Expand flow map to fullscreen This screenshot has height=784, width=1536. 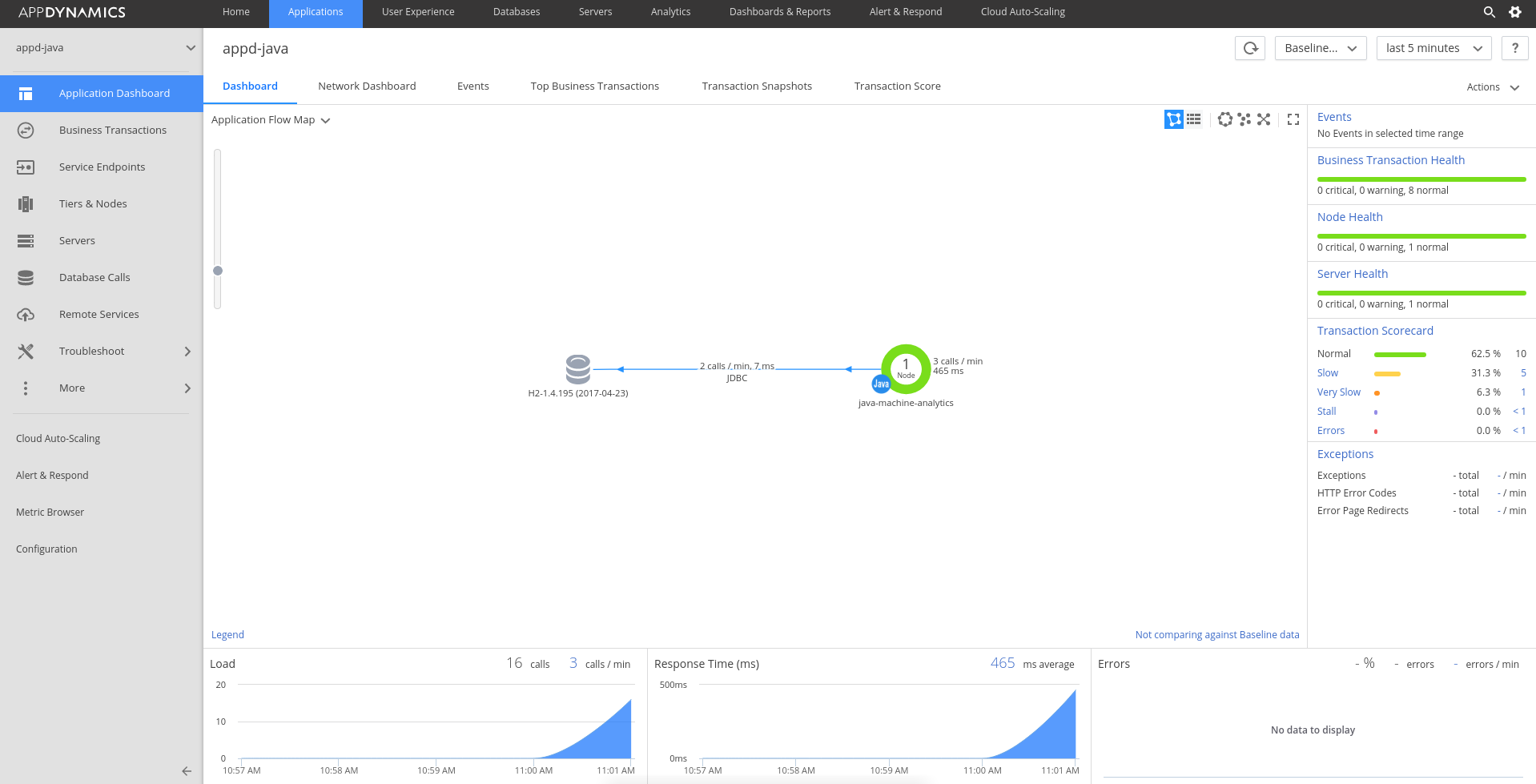1293,119
